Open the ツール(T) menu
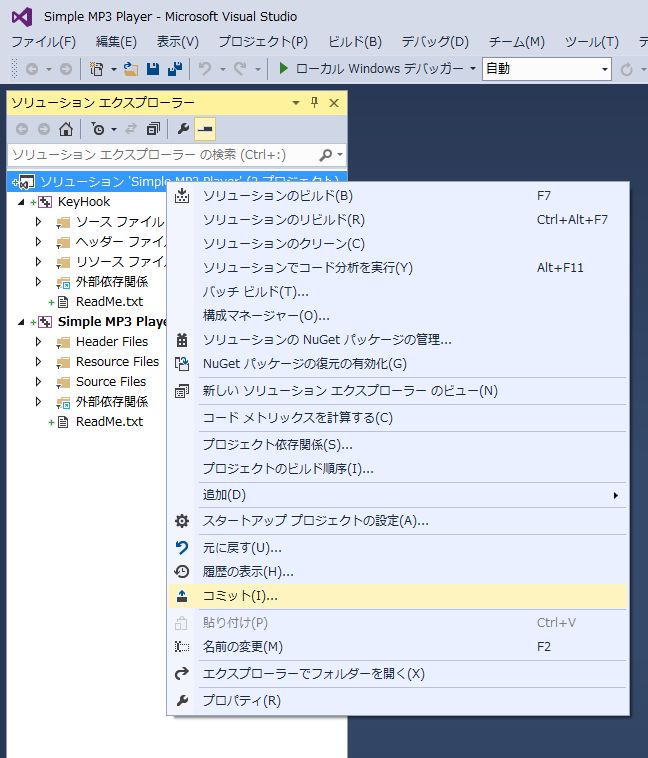This screenshot has height=758, width=648. tap(592, 42)
